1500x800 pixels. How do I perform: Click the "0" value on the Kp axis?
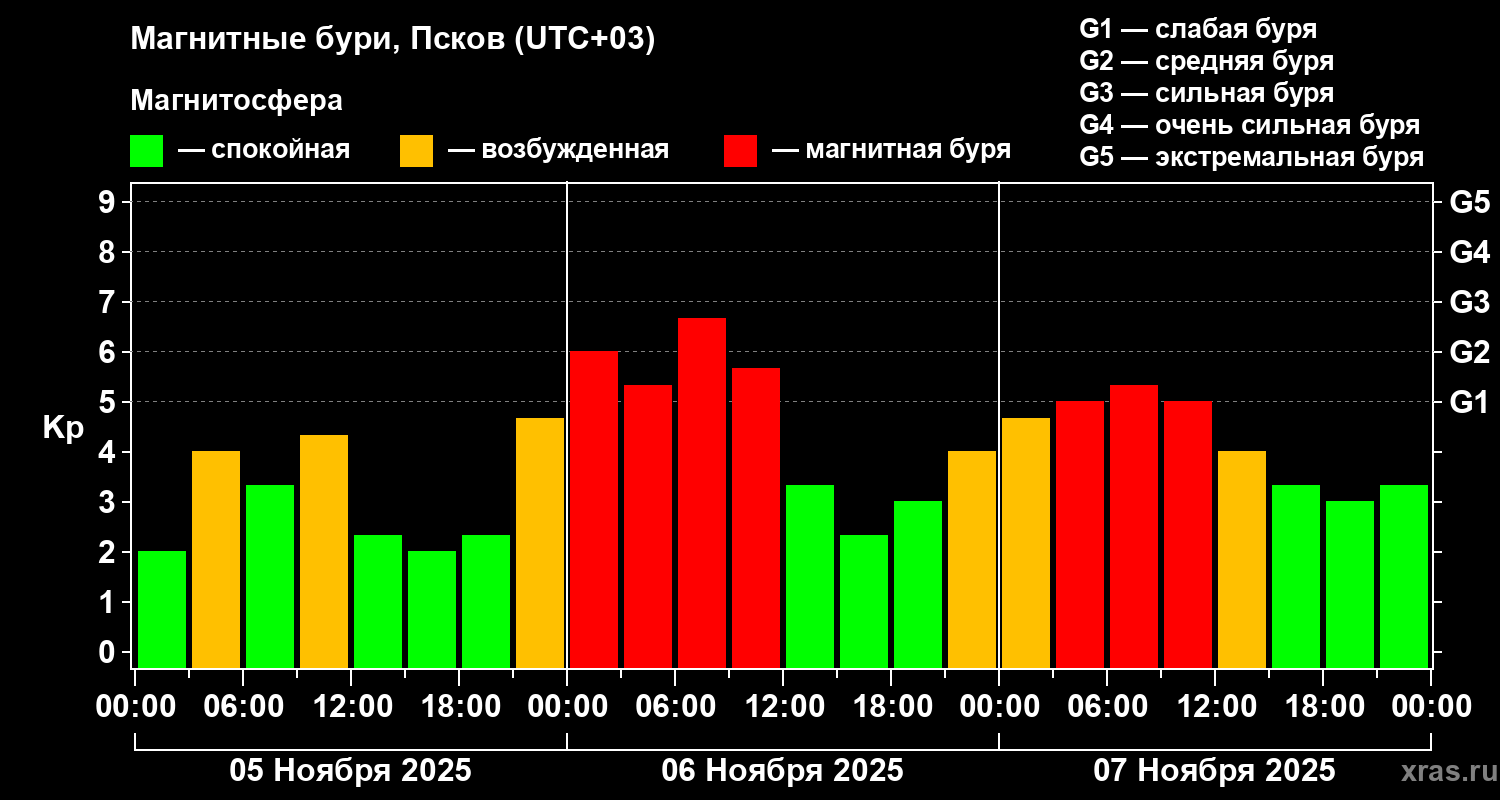click(109, 653)
